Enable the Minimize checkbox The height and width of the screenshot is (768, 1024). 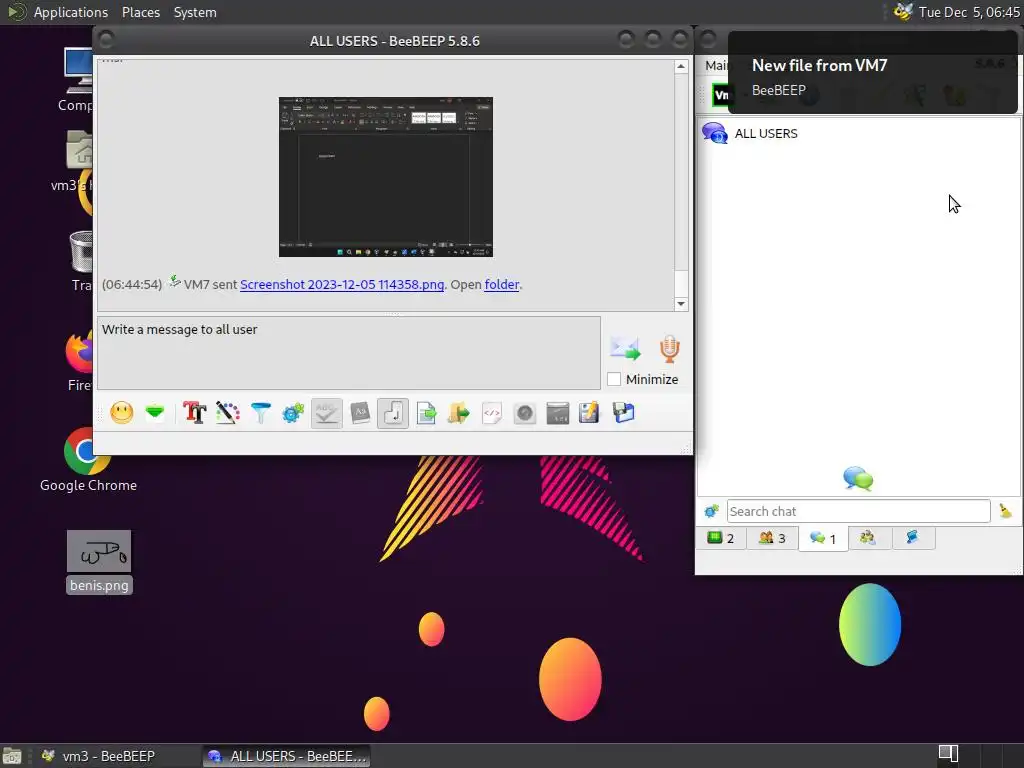[614, 379]
